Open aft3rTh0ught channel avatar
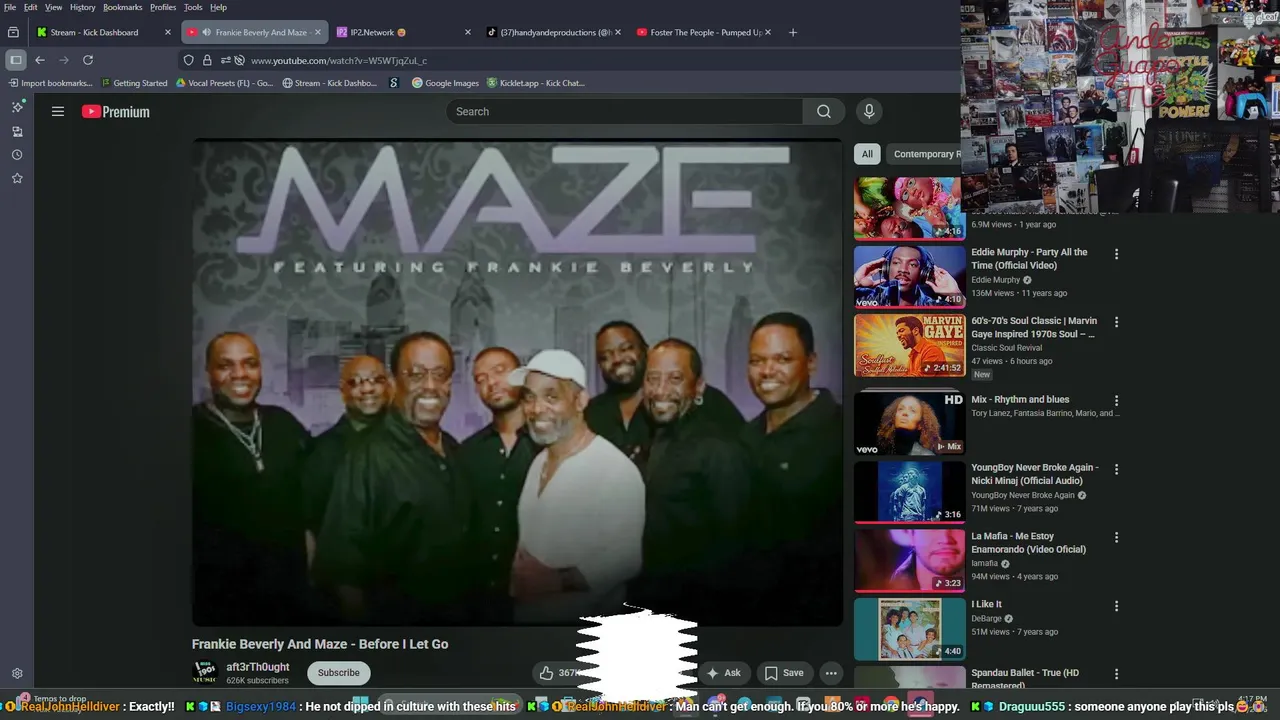 (205, 673)
